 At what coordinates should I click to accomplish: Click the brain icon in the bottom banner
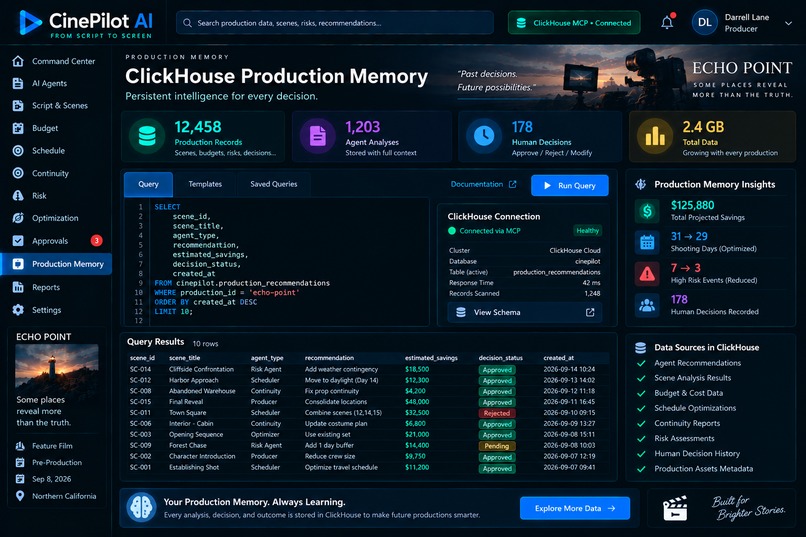click(141, 507)
